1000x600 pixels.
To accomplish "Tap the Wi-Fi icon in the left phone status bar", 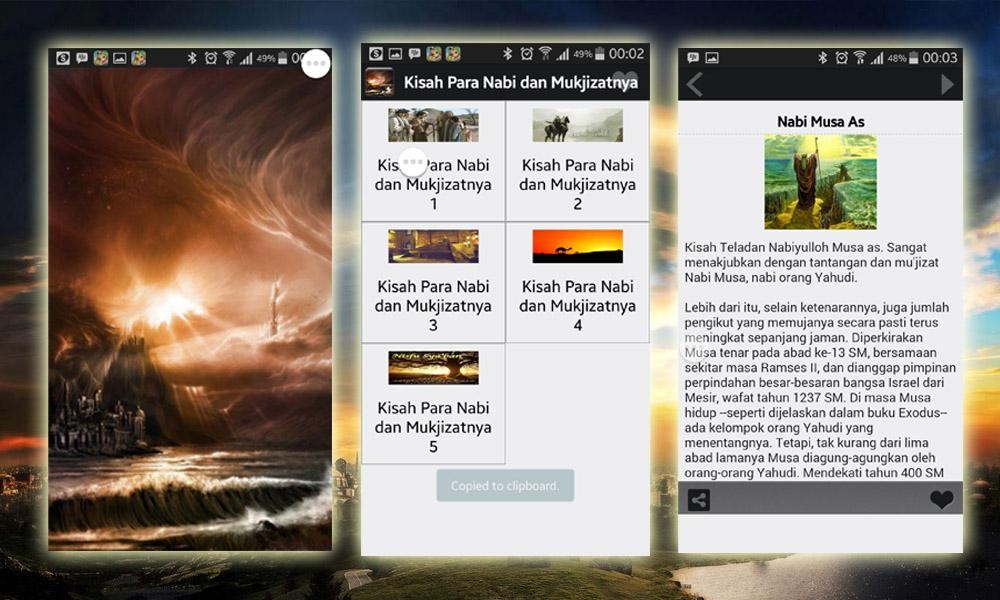I will click(229, 58).
